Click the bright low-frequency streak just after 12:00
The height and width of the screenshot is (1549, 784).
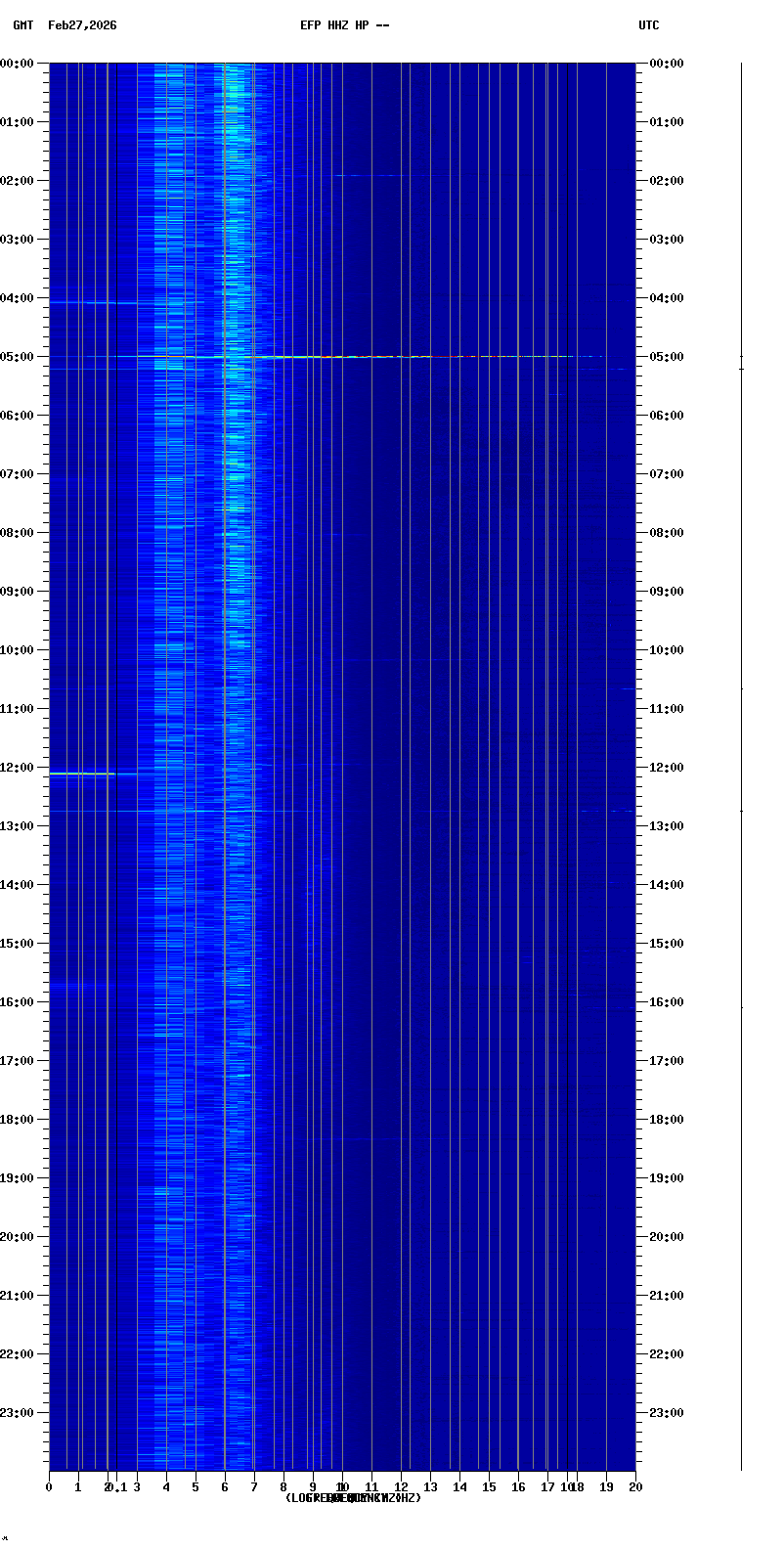coord(83,774)
